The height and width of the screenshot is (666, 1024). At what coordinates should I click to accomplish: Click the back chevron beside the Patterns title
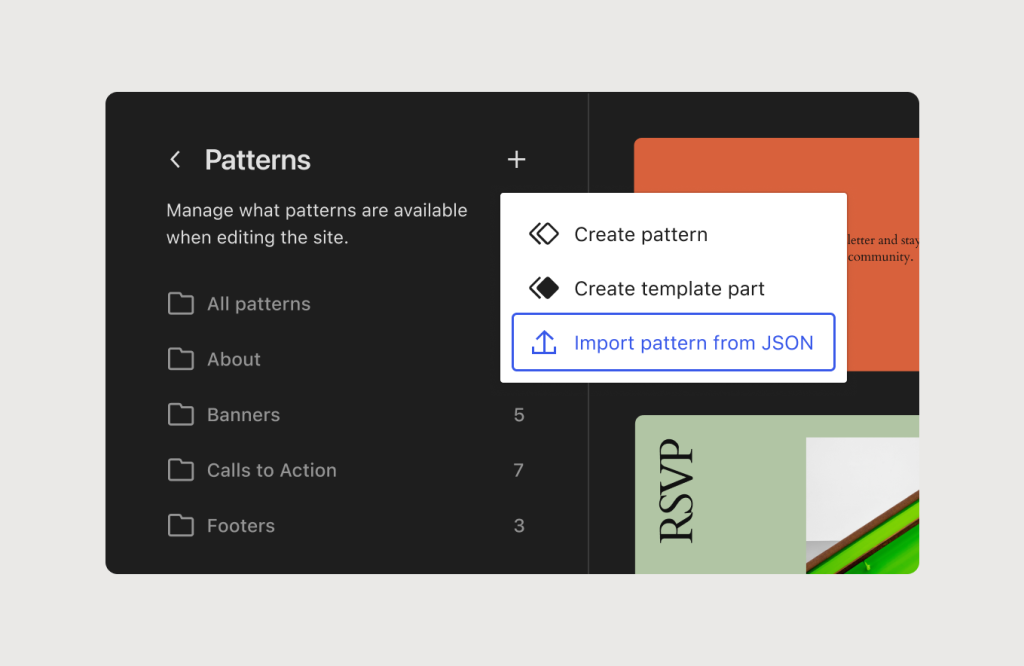coord(175,159)
